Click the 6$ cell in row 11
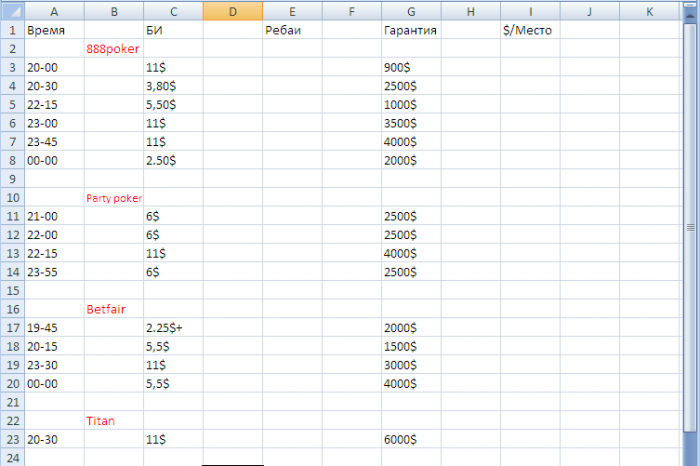700x466 pixels. (x=173, y=216)
